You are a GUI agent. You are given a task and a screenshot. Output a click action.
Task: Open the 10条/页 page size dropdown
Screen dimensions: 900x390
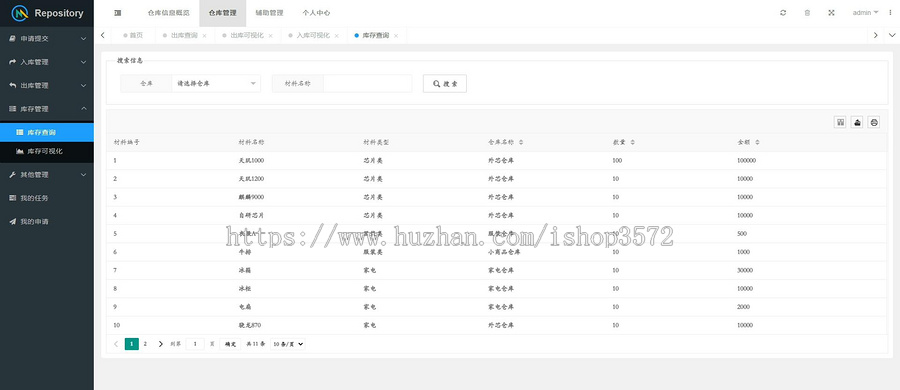(288, 344)
